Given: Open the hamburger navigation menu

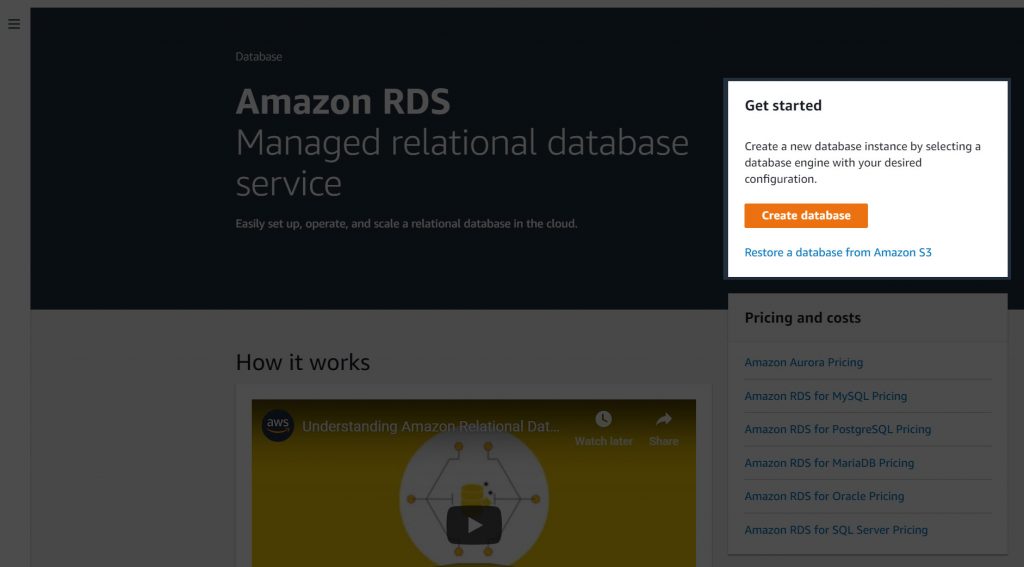Looking at the screenshot, I should click(x=14, y=24).
